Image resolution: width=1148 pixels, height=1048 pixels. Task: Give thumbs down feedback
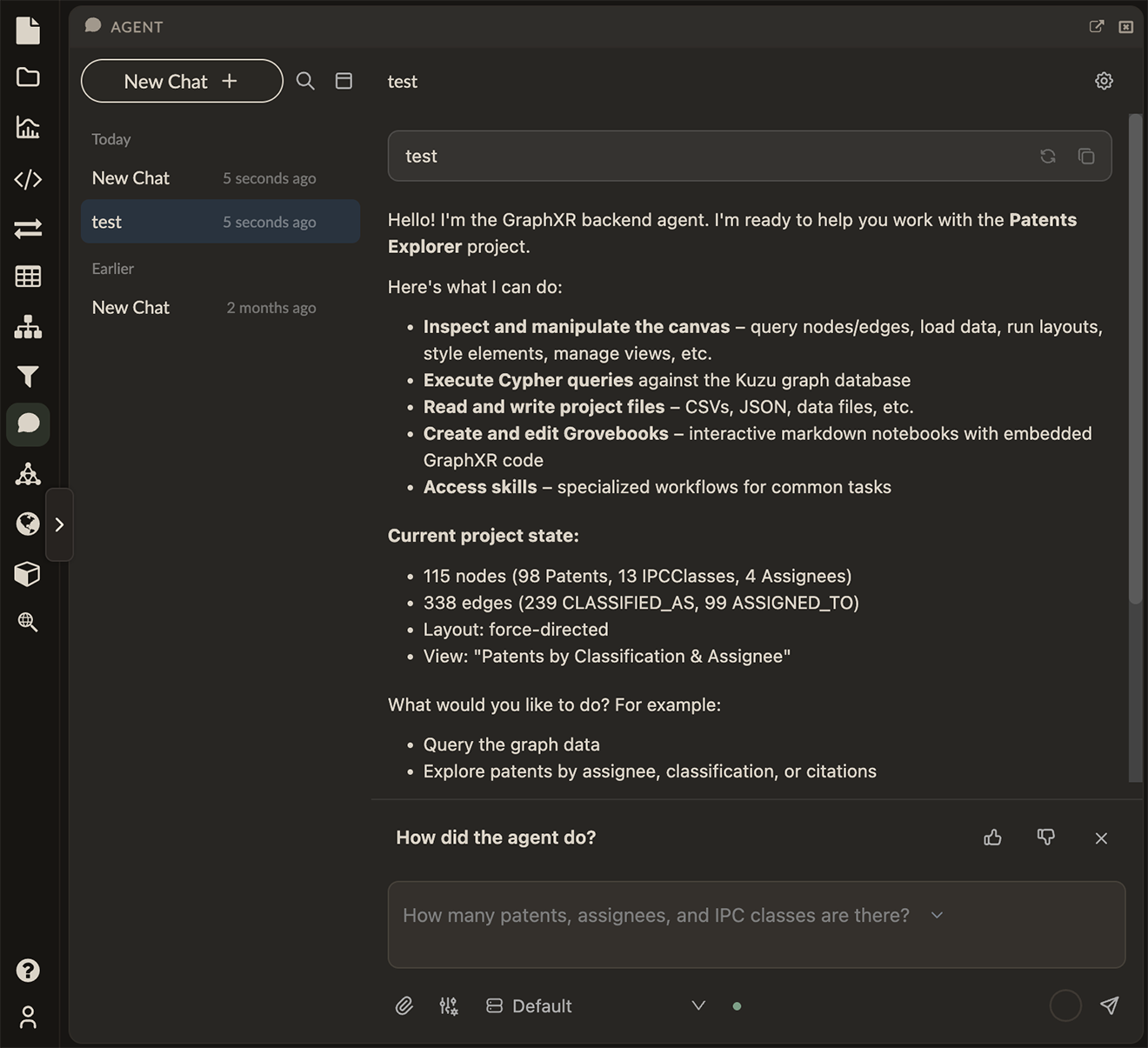pyautogui.click(x=1046, y=838)
